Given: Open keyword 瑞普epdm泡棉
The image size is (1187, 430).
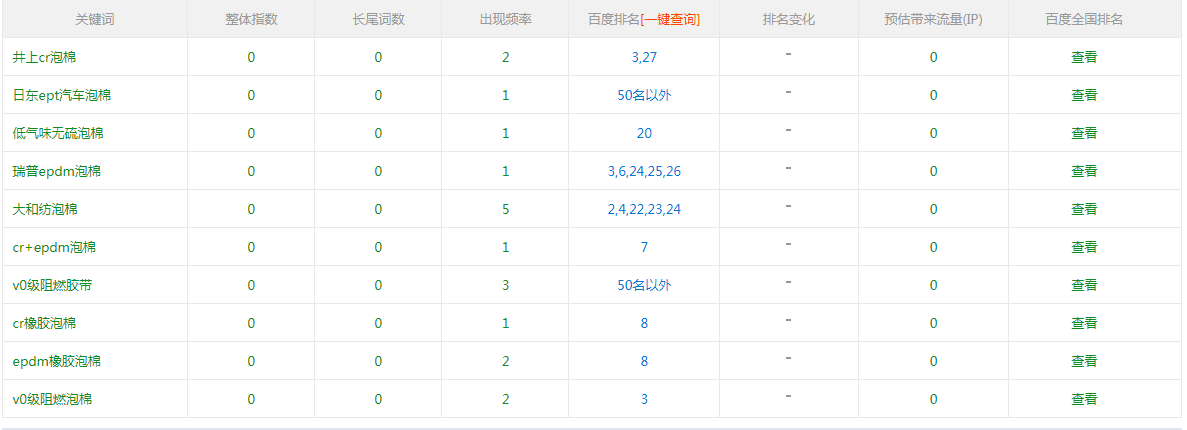Looking at the screenshot, I should click(x=57, y=171).
